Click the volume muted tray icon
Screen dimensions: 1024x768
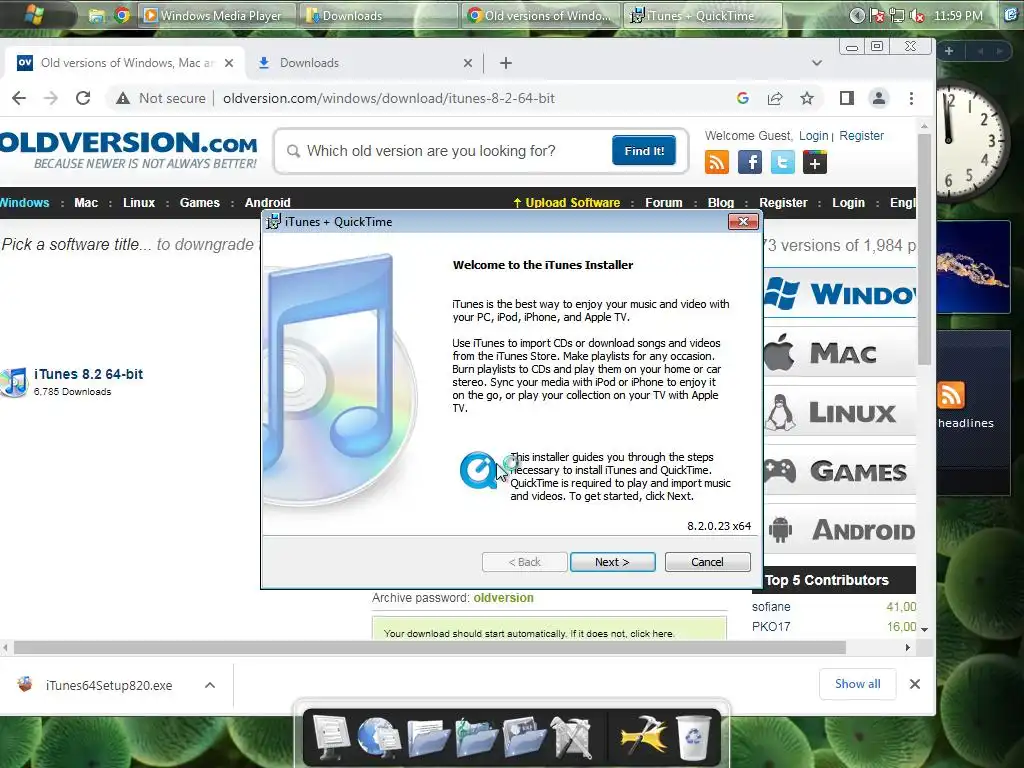(917, 16)
